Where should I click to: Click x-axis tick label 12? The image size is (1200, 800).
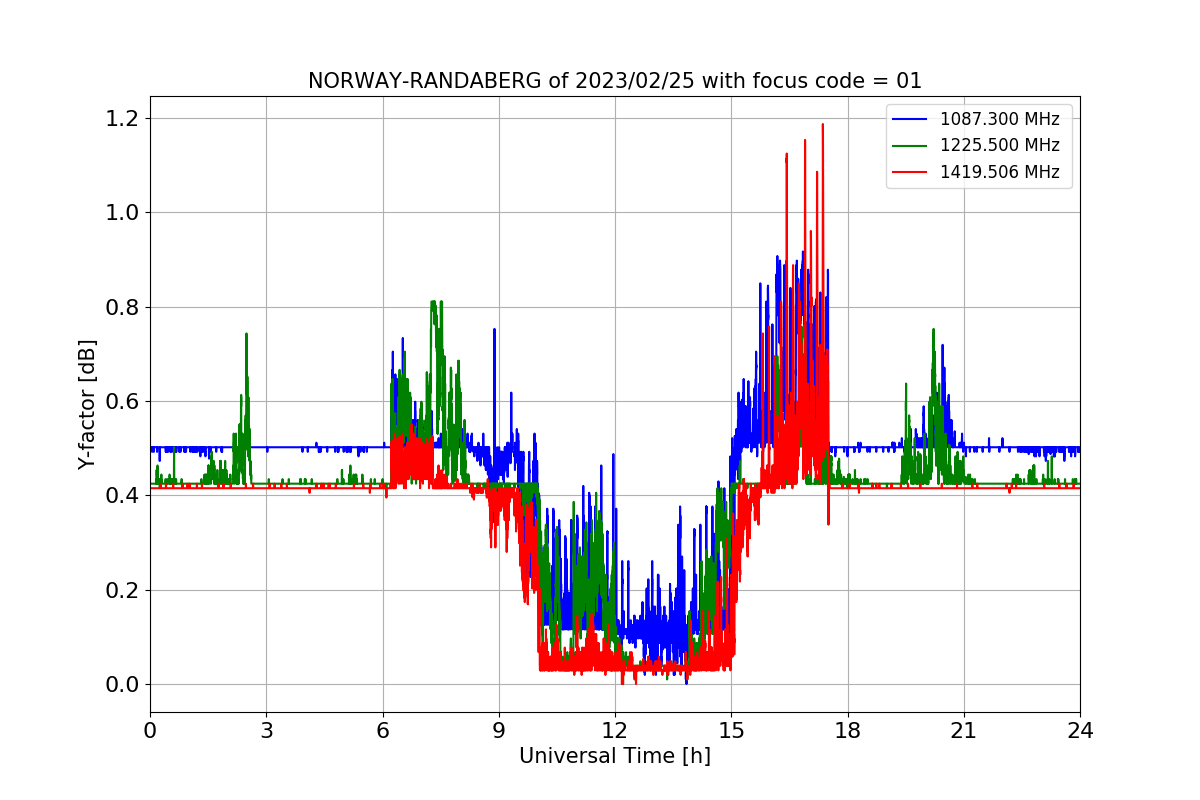615,731
